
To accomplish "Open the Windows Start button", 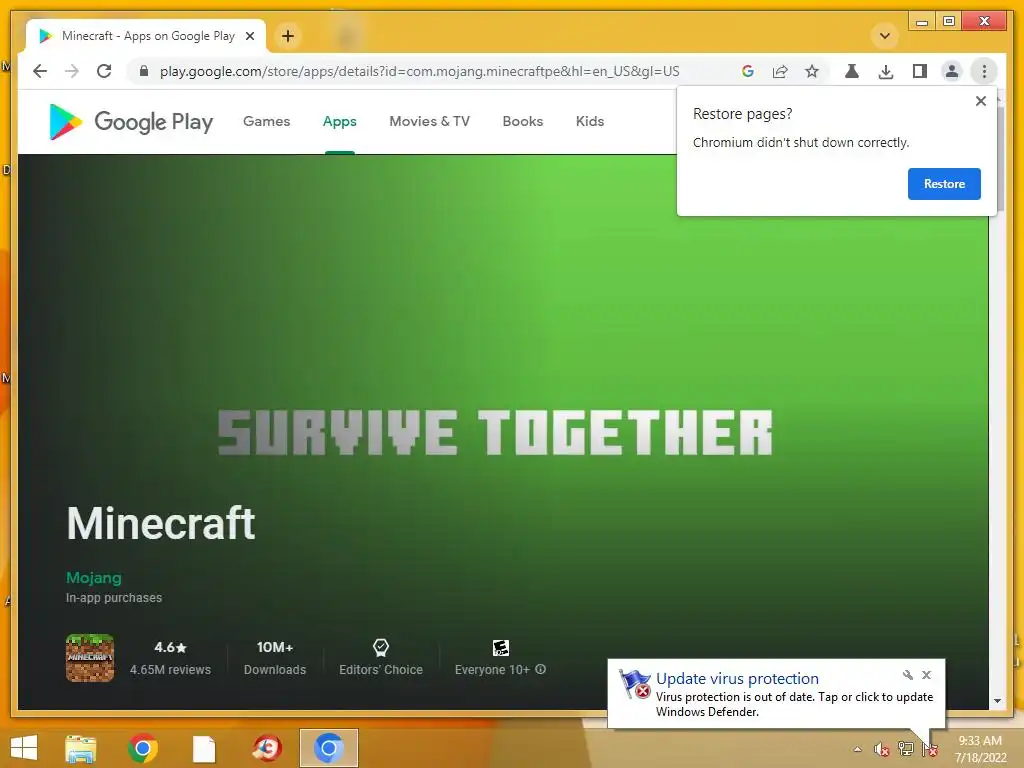I will tap(24, 748).
